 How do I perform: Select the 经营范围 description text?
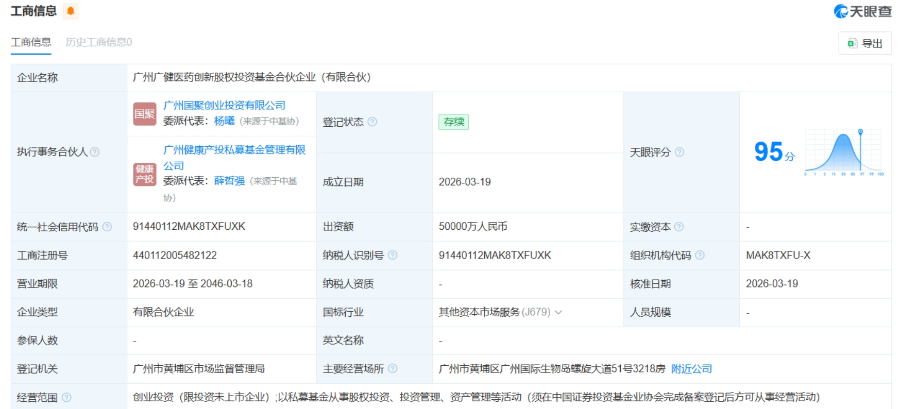[x=476, y=398]
